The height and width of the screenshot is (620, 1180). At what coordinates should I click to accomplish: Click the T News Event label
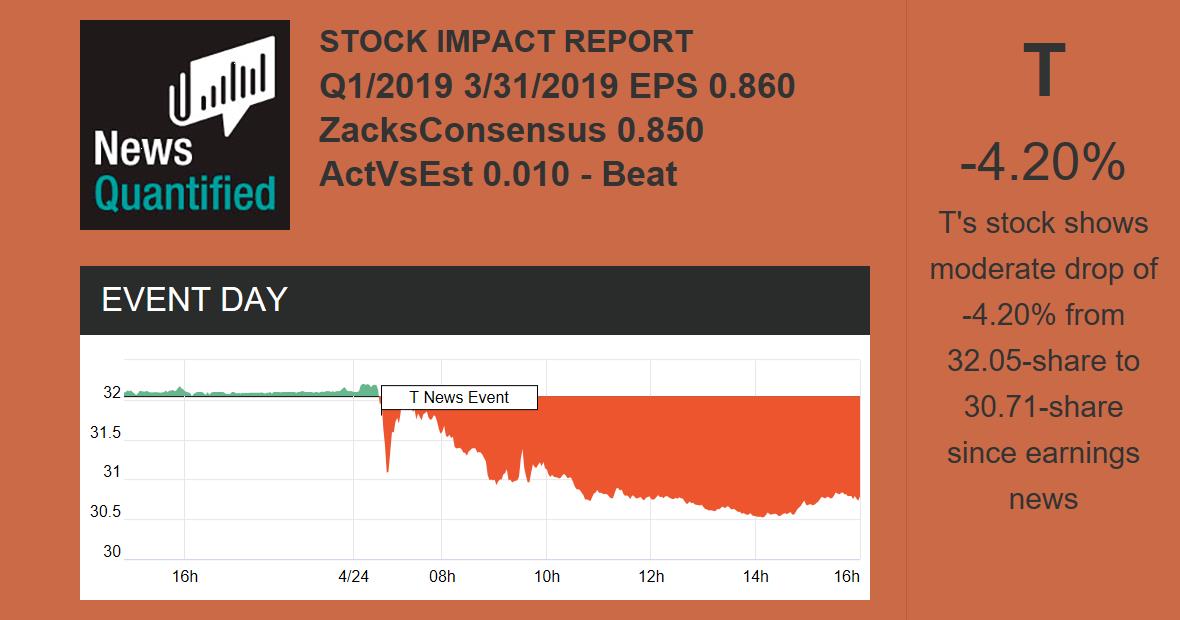click(x=459, y=398)
